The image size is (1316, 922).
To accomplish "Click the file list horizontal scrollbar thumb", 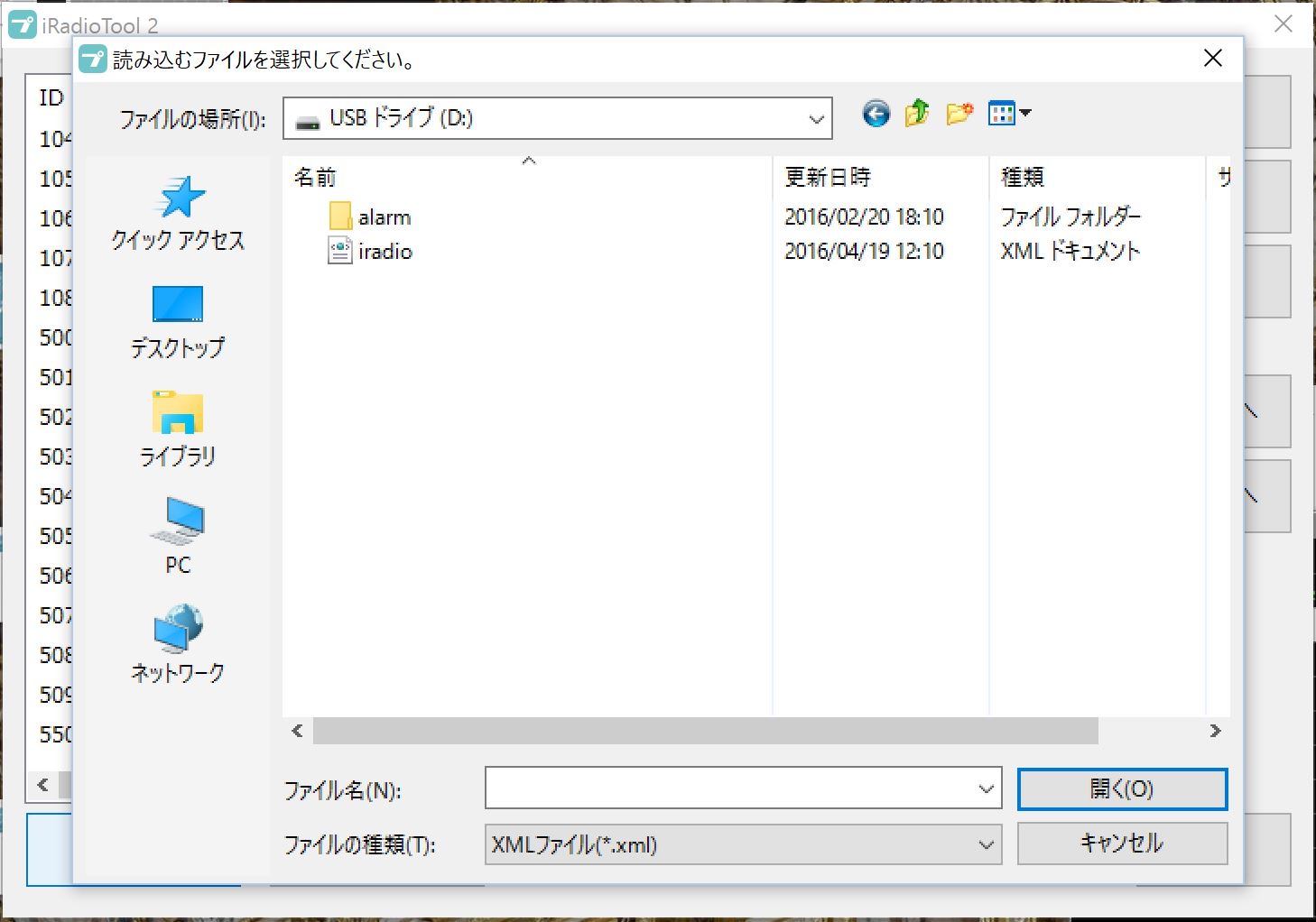I will [x=705, y=731].
